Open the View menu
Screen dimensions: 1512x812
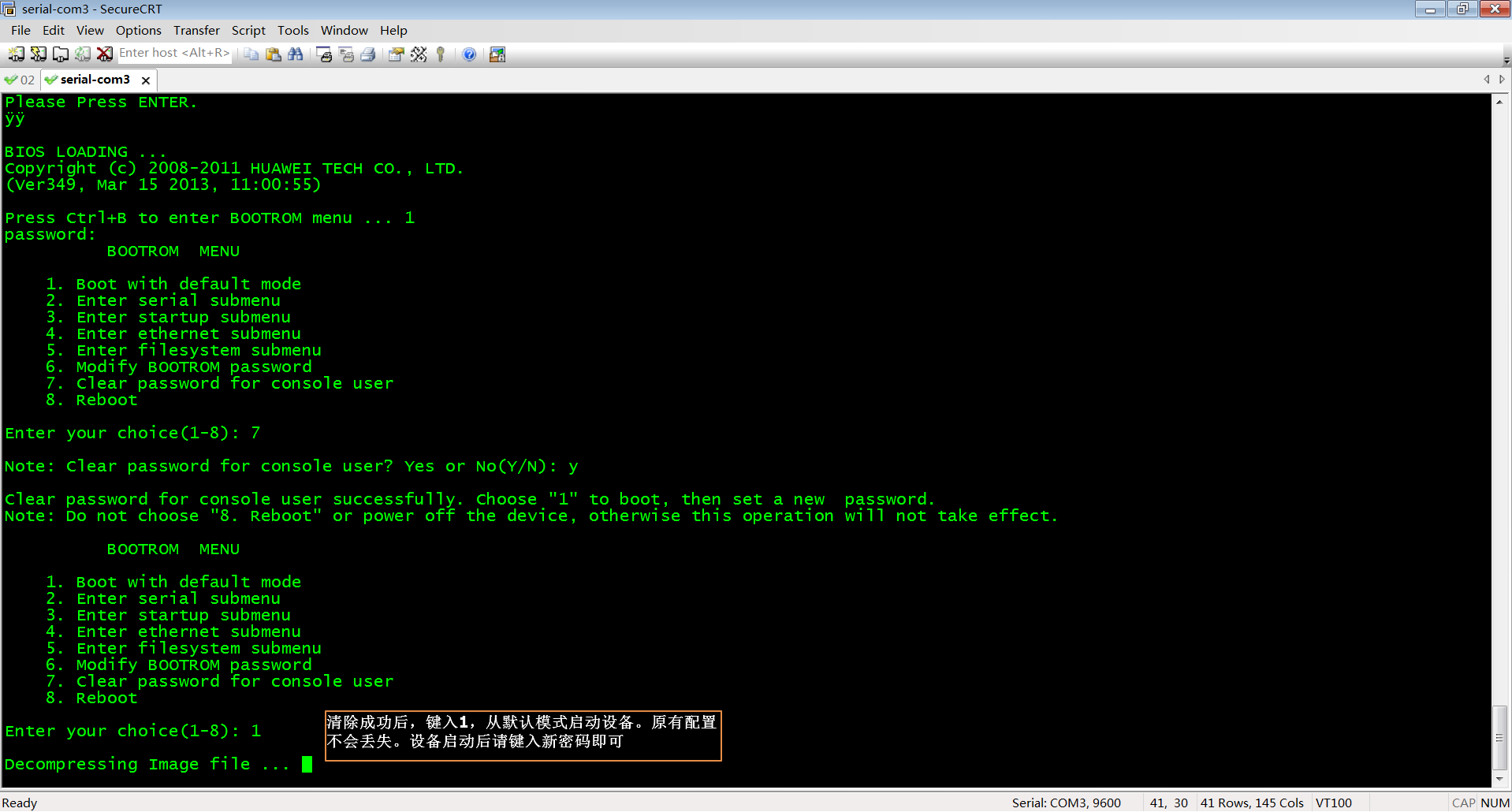(90, 30)
